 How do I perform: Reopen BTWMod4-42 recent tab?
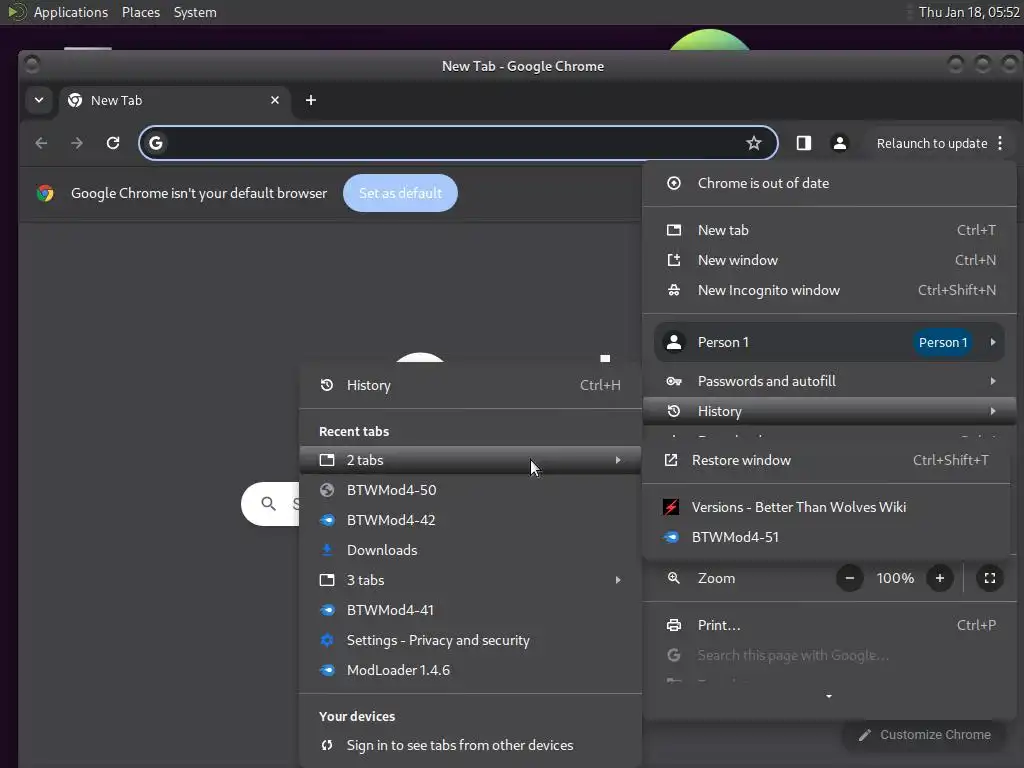(x=470, y=520)
